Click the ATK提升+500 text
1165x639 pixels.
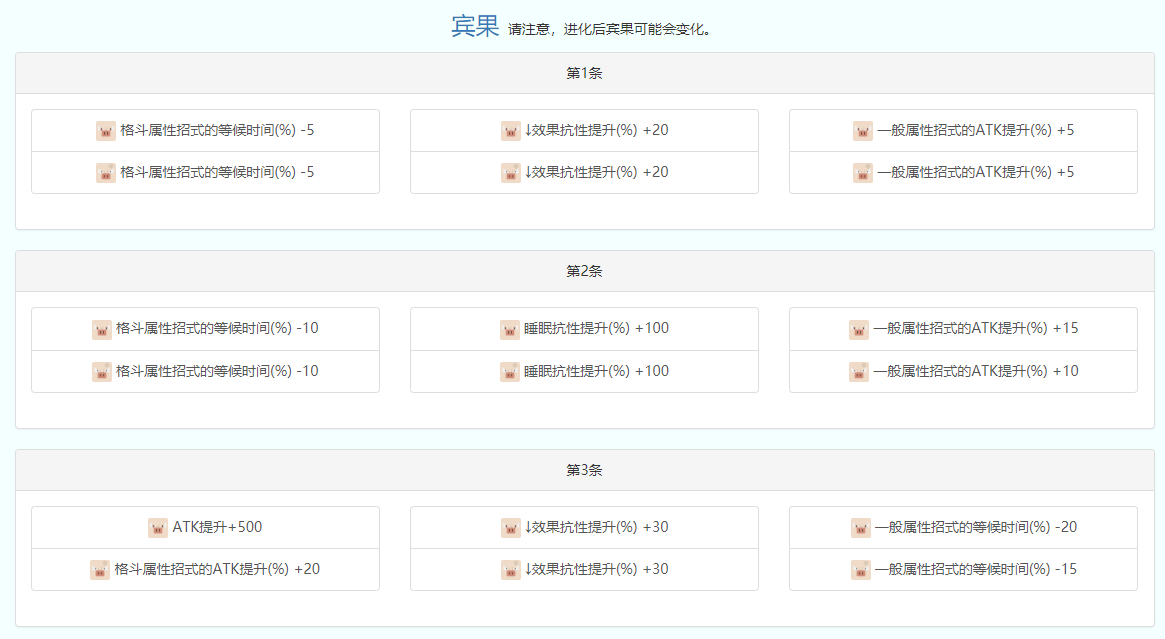click(x=217, y=527)
